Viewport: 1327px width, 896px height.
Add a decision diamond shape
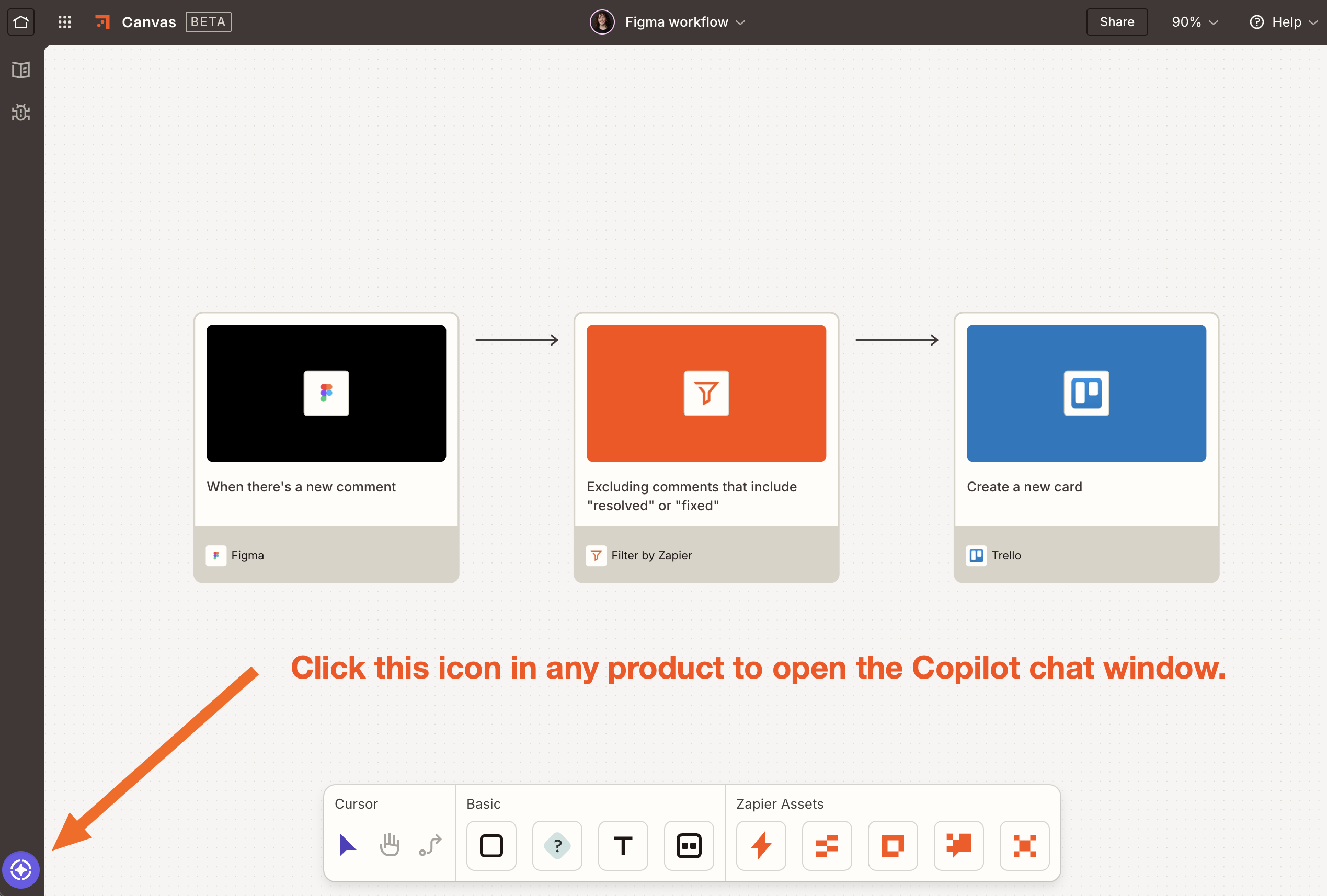coord(557,846)
